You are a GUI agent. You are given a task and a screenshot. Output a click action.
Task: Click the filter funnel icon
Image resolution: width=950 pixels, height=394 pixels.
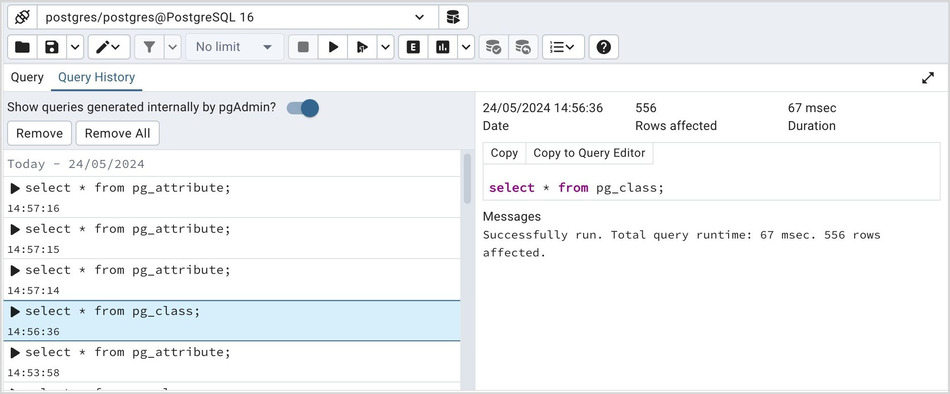pos(149,47)
